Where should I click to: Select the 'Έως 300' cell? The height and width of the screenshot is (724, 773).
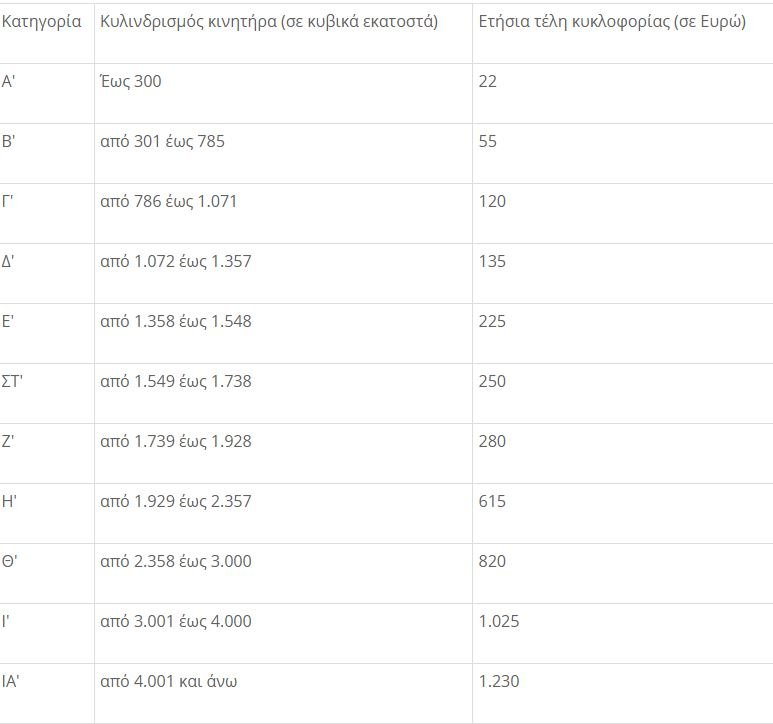click(x=131, y=81)
